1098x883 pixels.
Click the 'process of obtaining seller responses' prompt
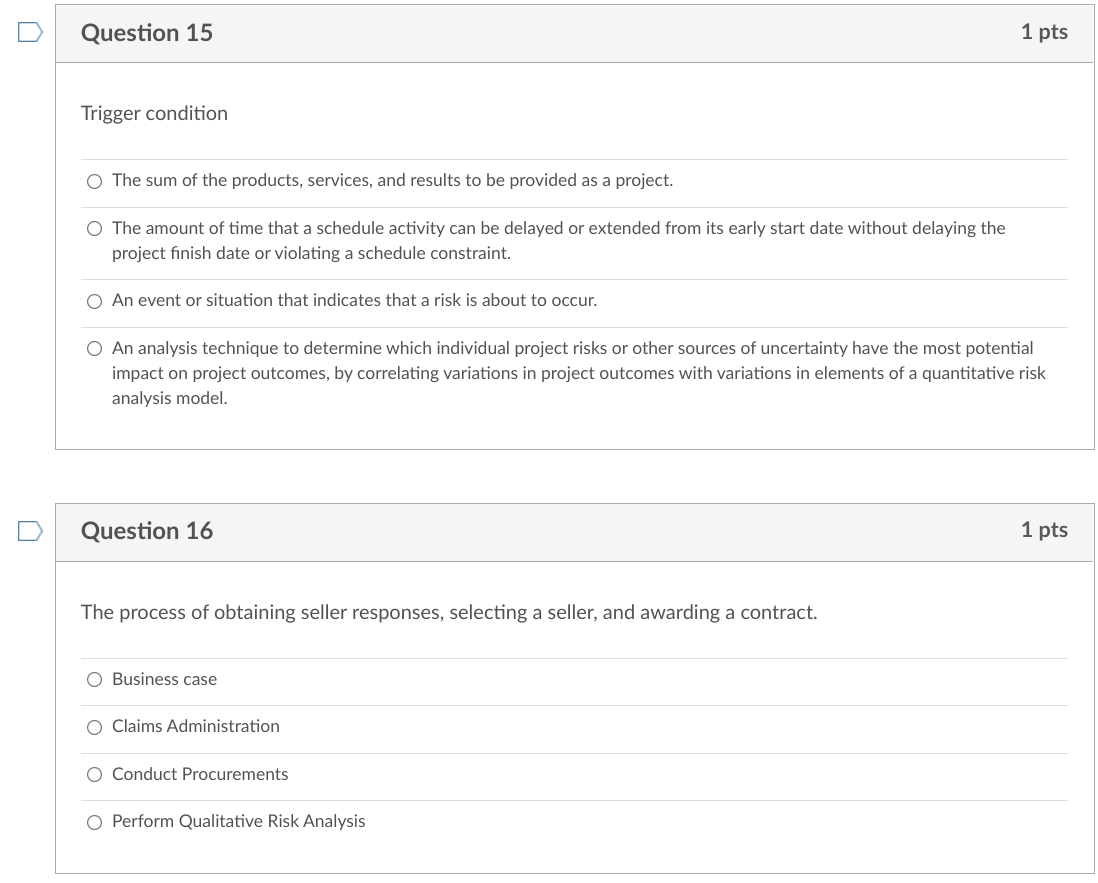pos(449,612)
